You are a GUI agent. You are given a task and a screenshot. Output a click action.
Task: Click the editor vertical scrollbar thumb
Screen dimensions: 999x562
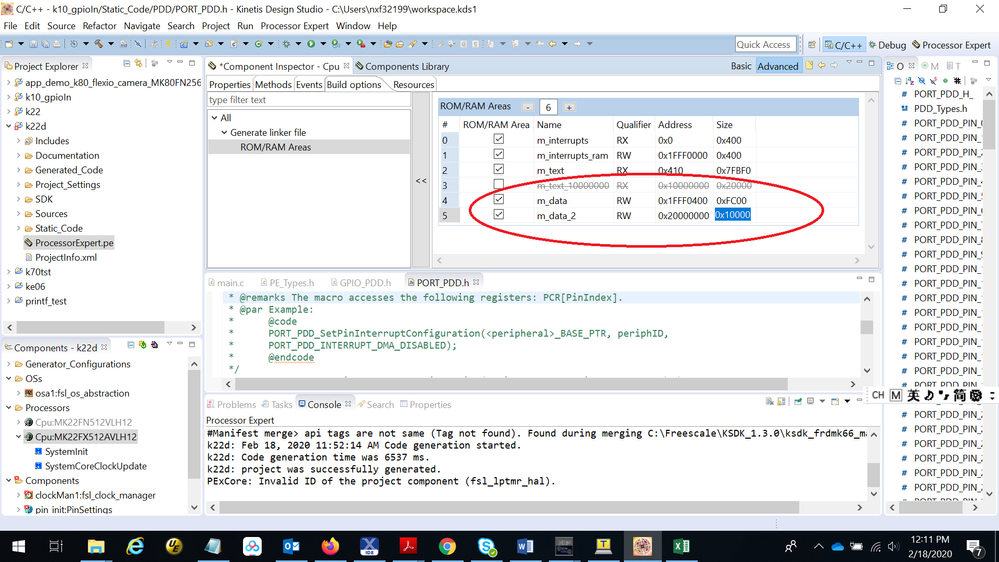tap(866, 326)
